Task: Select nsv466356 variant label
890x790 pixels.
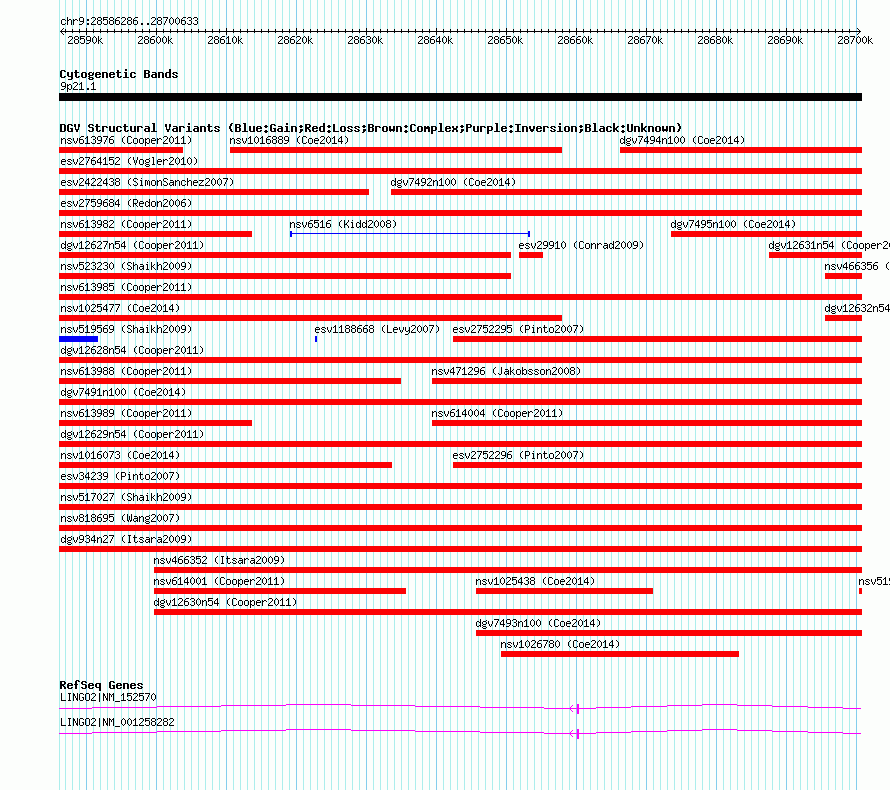Action: (857, 266)
